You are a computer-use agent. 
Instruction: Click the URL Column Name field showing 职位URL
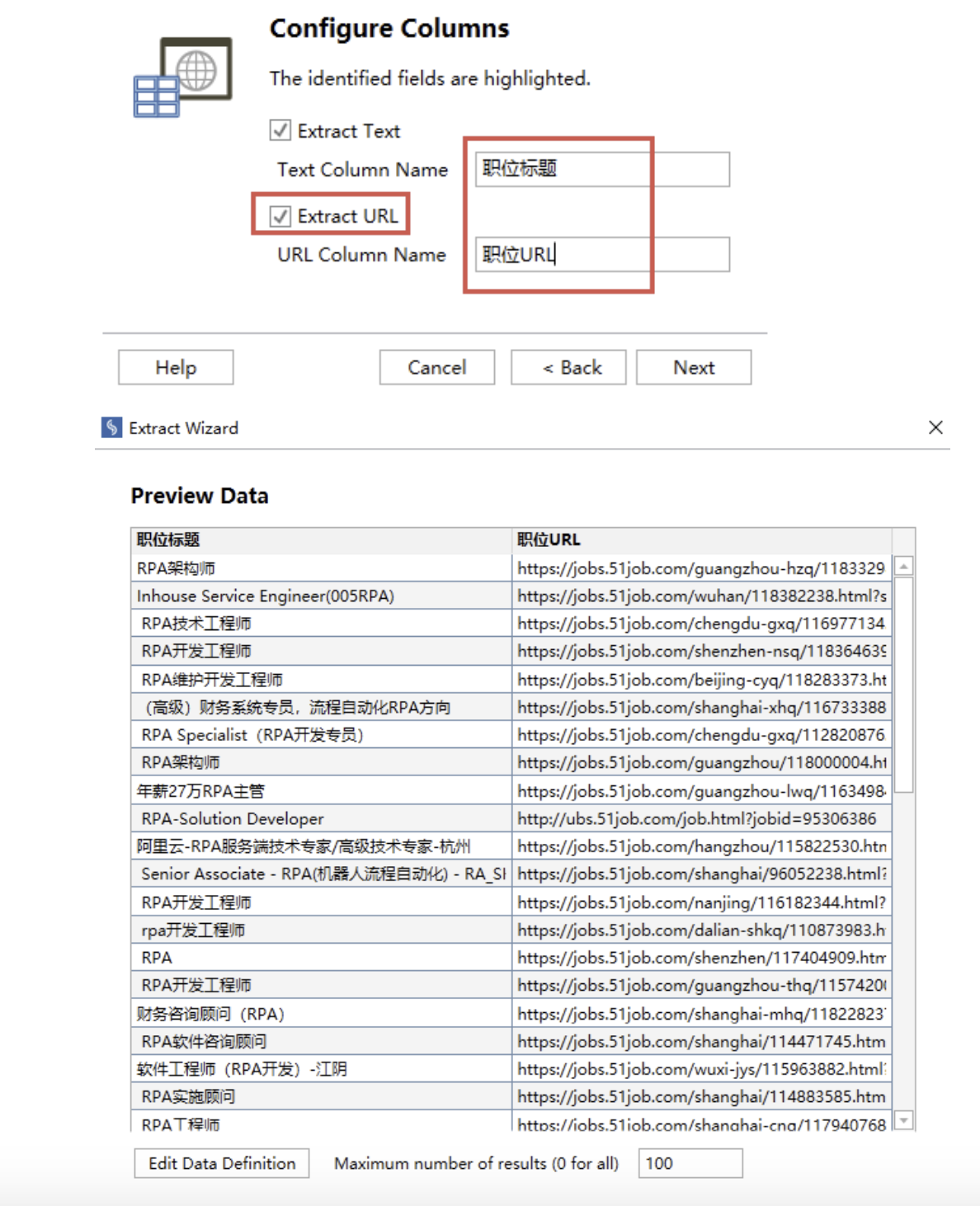pos(602,255)
